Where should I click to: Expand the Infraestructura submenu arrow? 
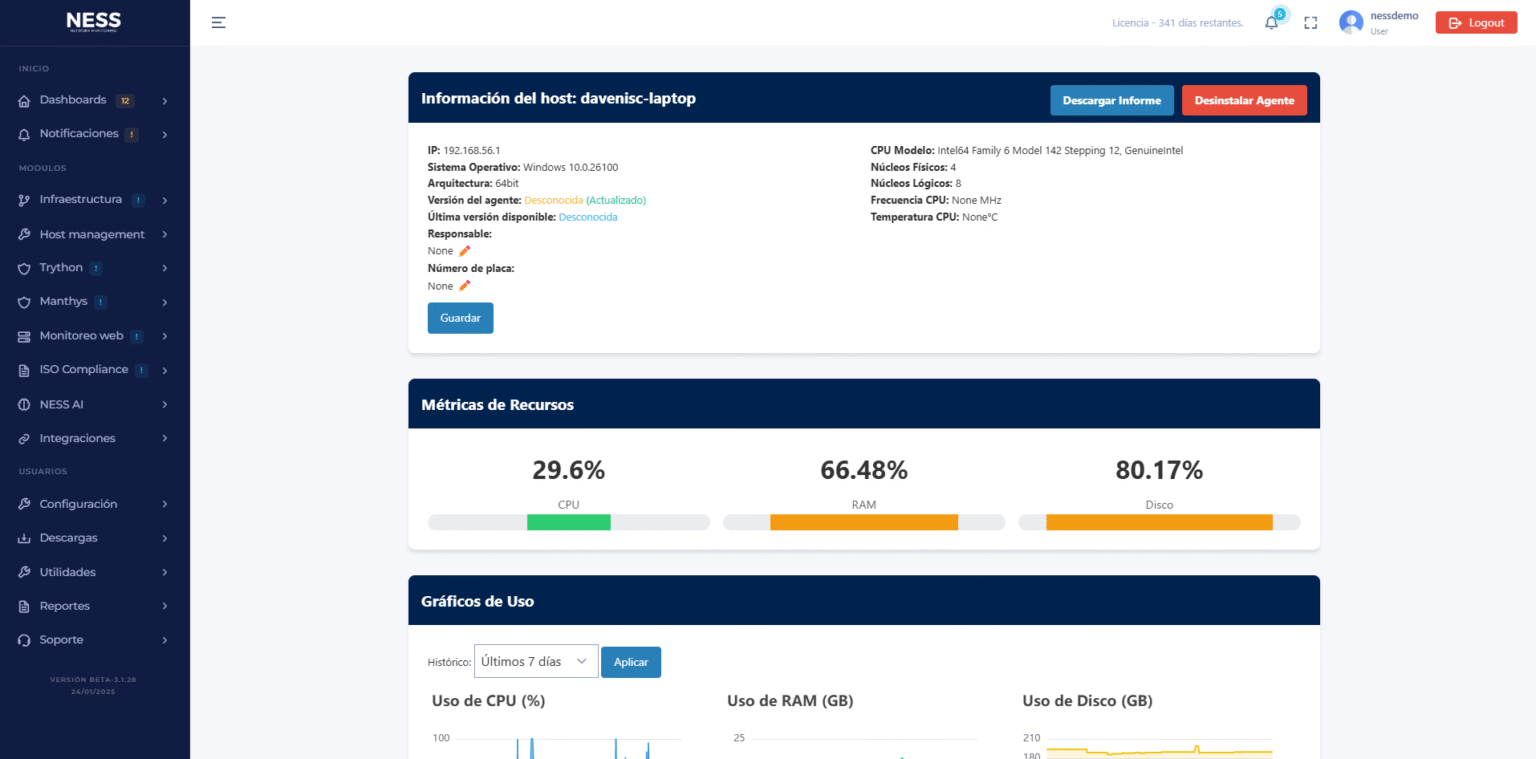(x=164, y=200)
